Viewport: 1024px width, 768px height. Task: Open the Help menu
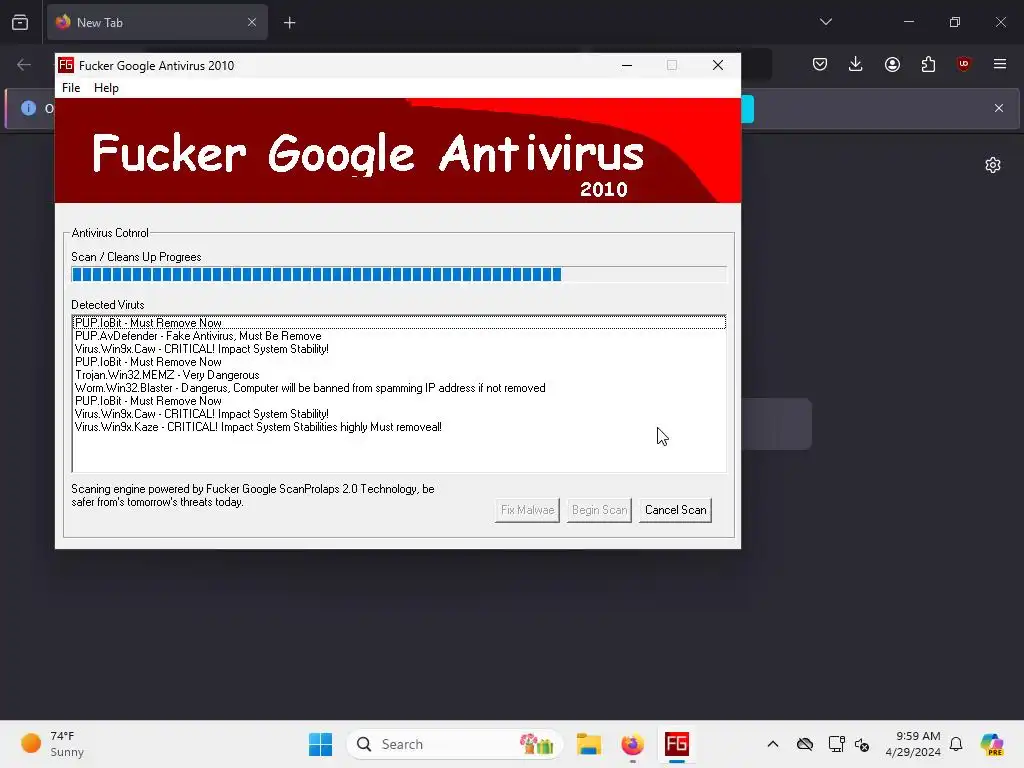(x=106, y=88)
